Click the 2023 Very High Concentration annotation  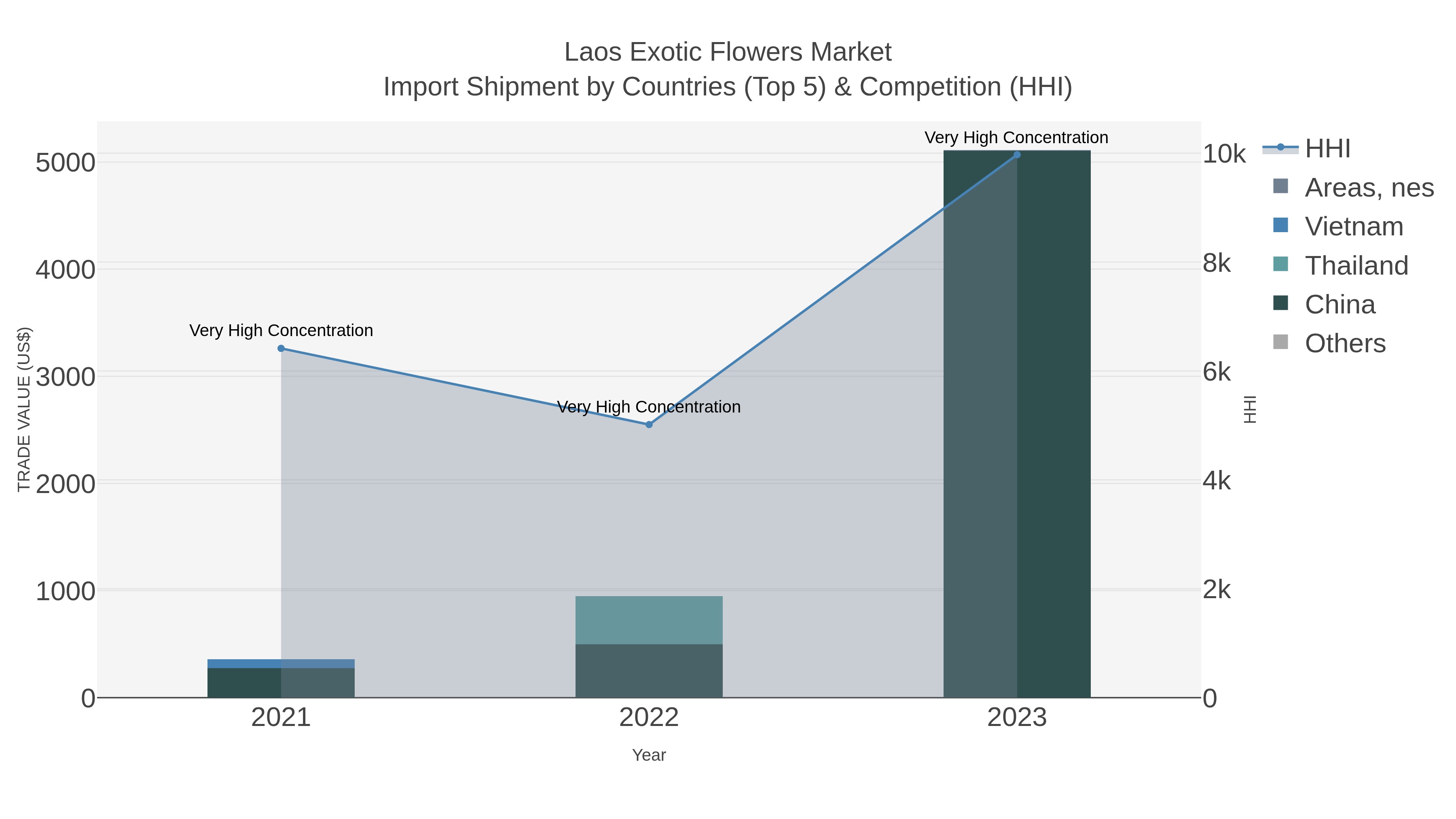pos(1016,138)
